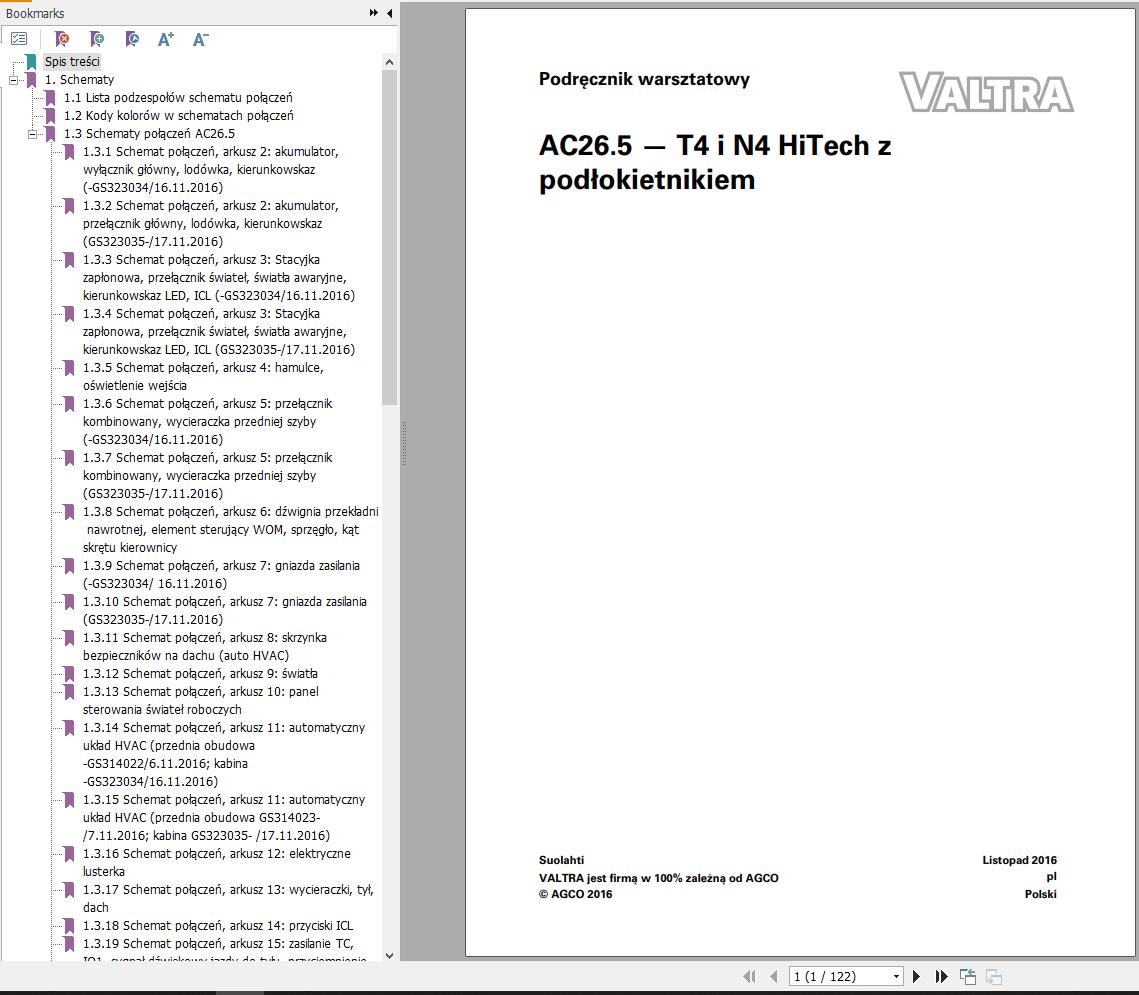Open bookmark 1.3.6 przełącznik kombinowany

click(207, 421)
